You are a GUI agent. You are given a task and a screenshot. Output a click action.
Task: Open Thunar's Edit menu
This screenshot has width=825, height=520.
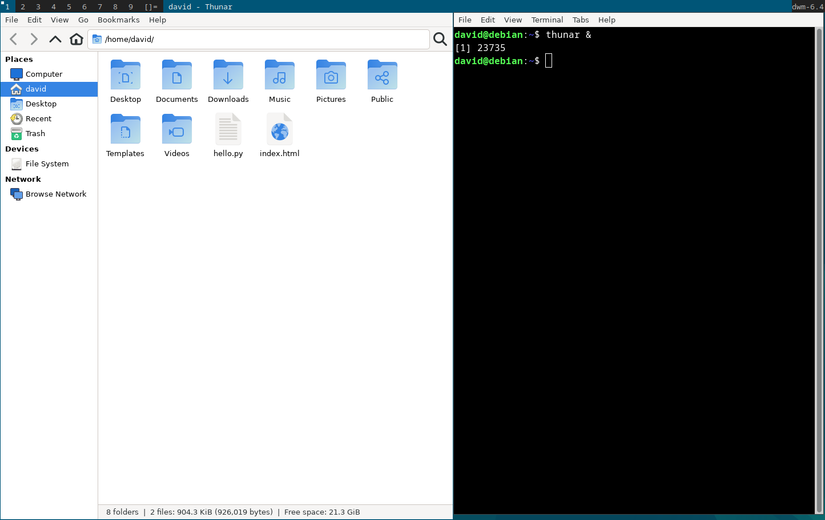pos(35,20)
